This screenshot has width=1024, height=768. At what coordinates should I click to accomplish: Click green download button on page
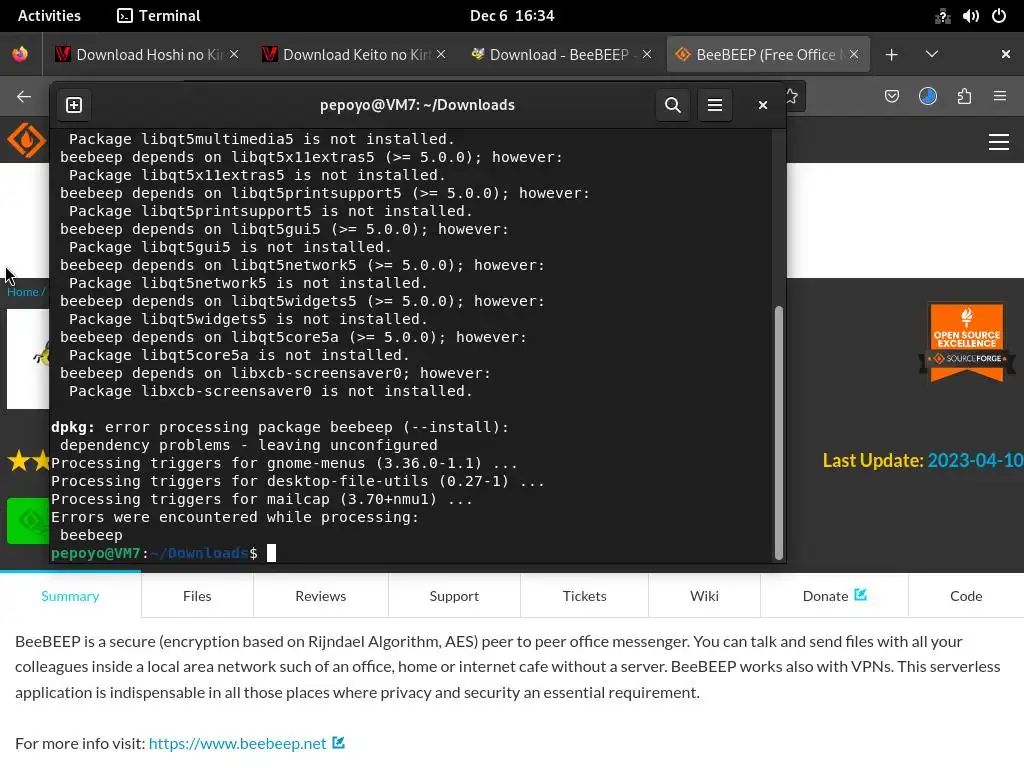[x=27, y=520]
